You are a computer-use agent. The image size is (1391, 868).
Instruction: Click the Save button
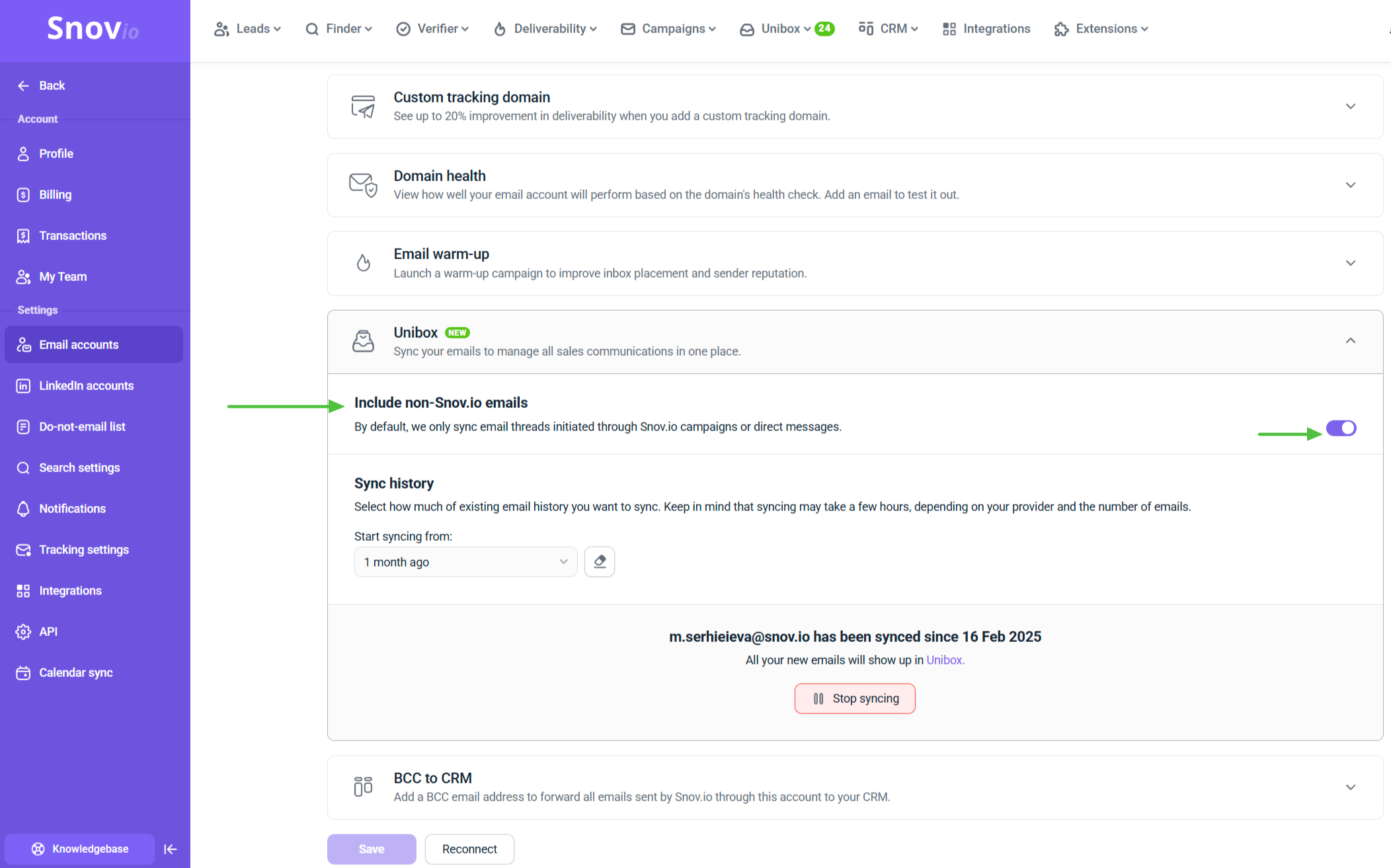(x=372, y=849)
